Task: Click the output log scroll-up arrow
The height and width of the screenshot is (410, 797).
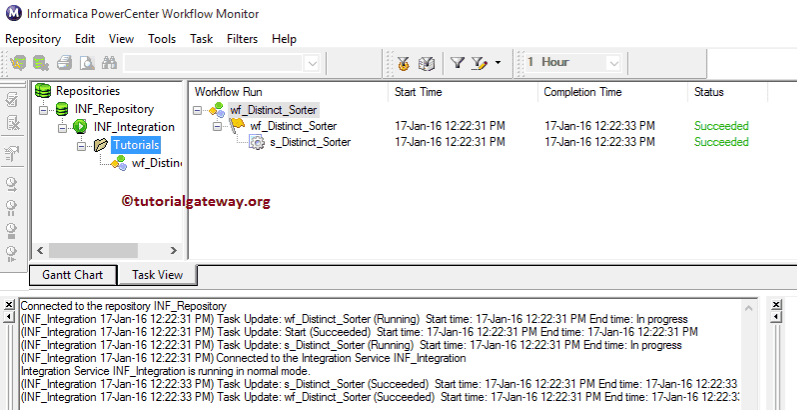Action: (x=748, y=308)
